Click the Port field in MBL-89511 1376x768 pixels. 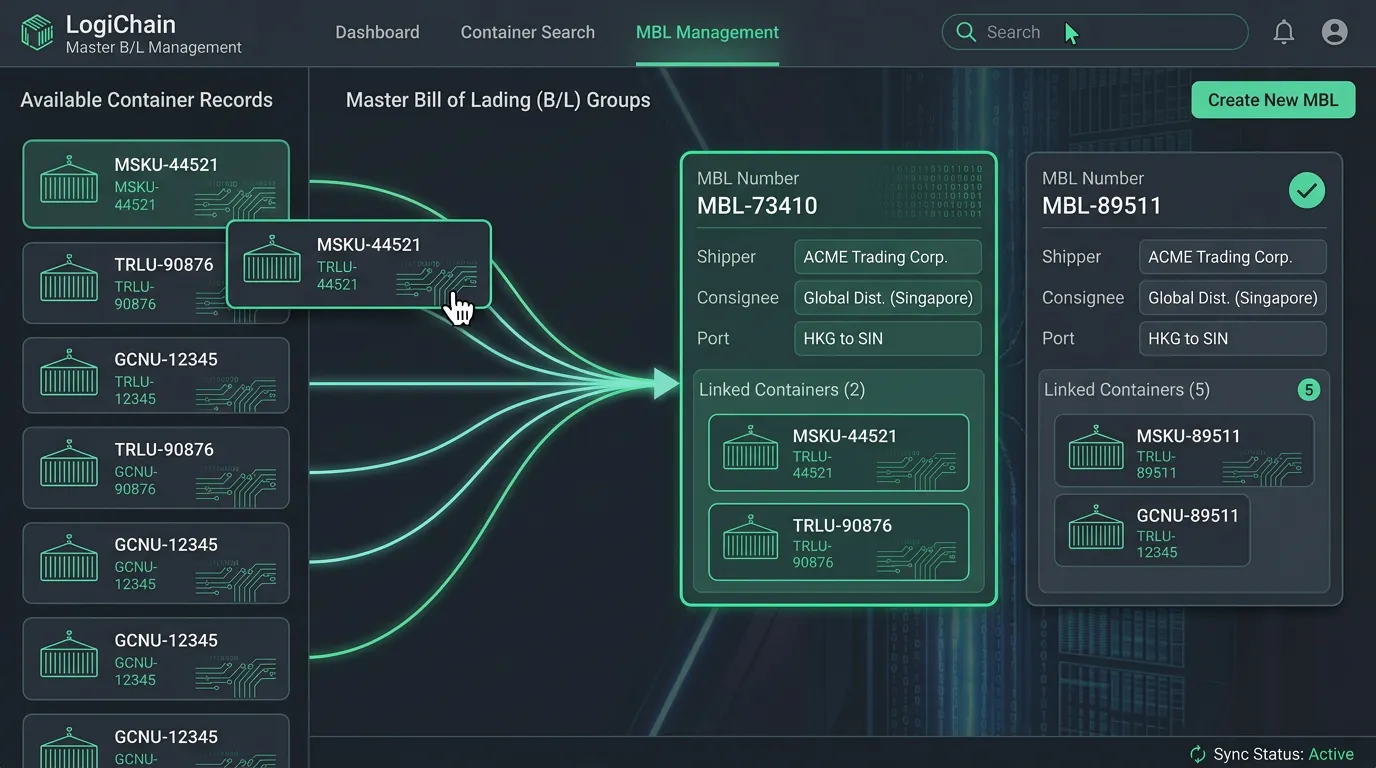click(x=1232, y=339)
